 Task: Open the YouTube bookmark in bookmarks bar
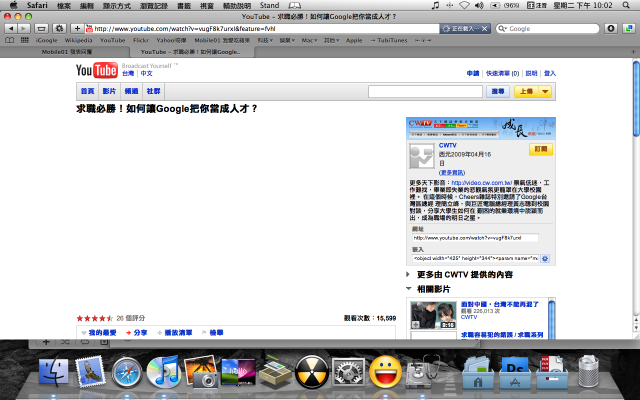[113, 40]
